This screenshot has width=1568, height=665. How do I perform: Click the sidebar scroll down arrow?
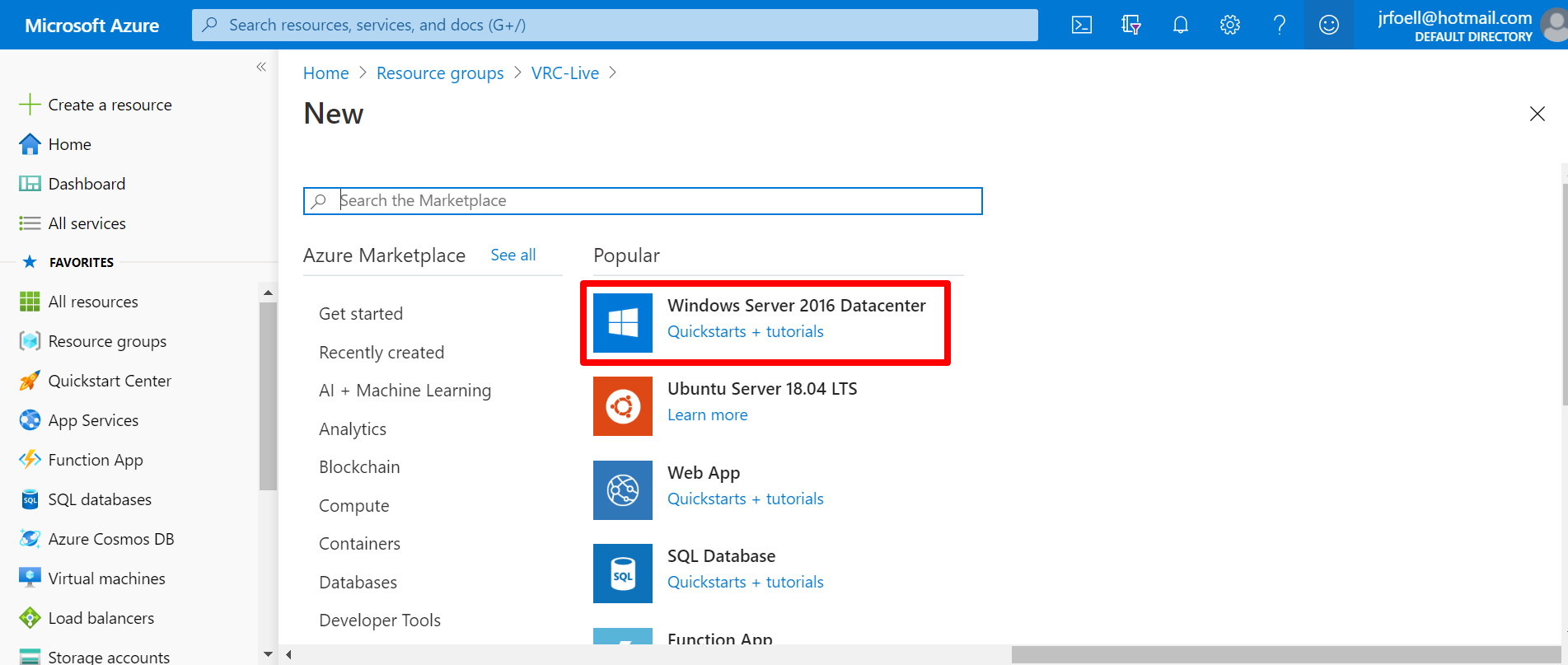pos(268,654)
